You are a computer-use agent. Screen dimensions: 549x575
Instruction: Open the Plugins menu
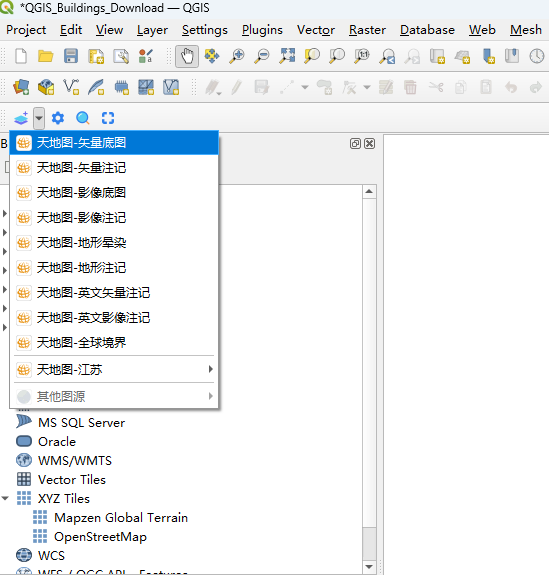(x=262, y=30)
